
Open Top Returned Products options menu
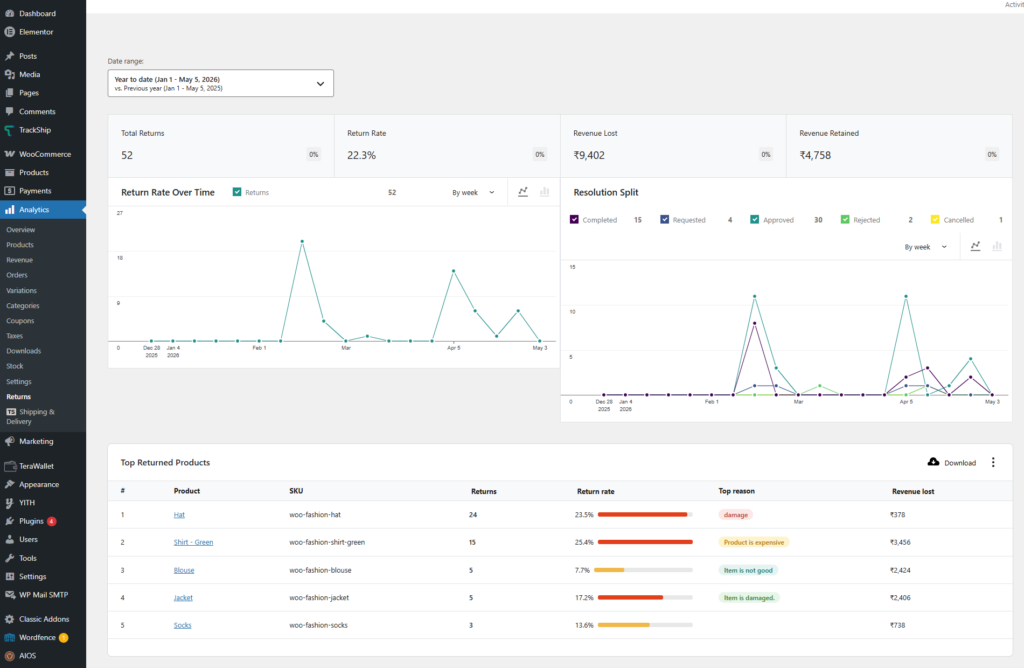(x=993, y=462)
